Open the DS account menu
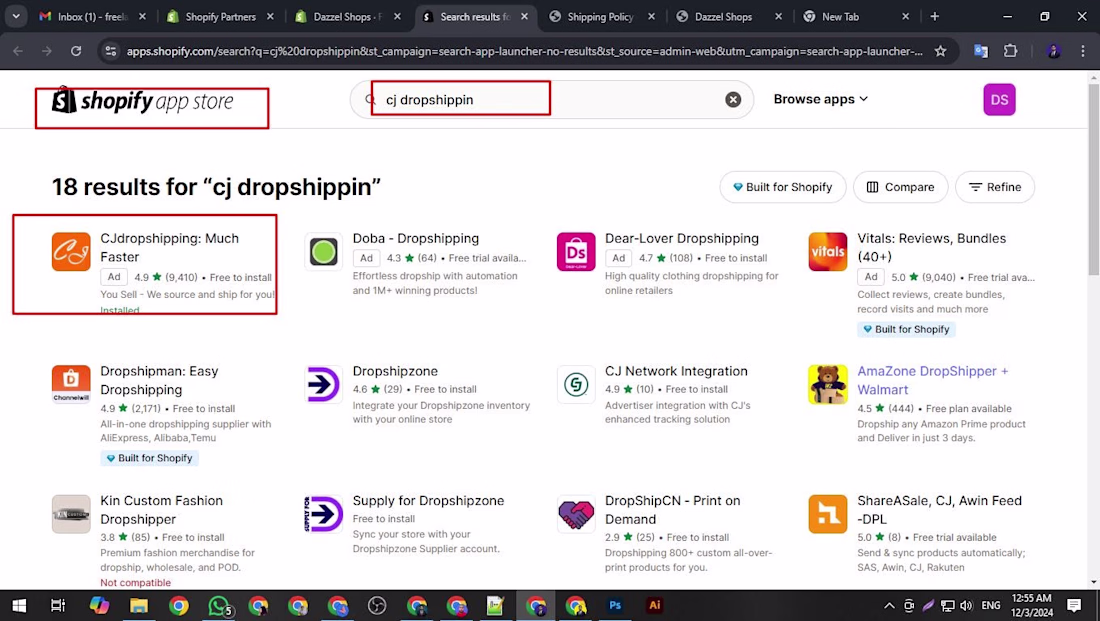 [x=999, y=100]
